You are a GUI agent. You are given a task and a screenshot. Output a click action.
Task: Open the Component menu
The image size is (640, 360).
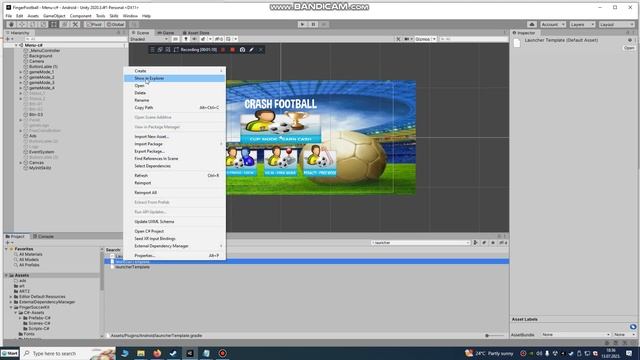[80, 16]
